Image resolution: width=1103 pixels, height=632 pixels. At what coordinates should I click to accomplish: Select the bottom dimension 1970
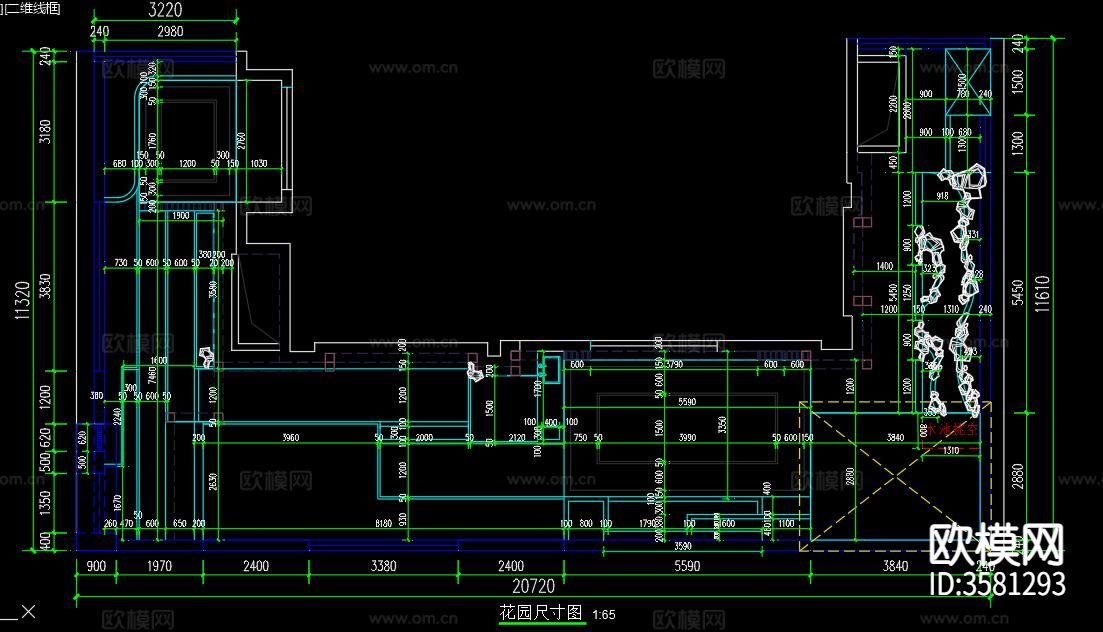pyautogui.click(x=160, y=566)
